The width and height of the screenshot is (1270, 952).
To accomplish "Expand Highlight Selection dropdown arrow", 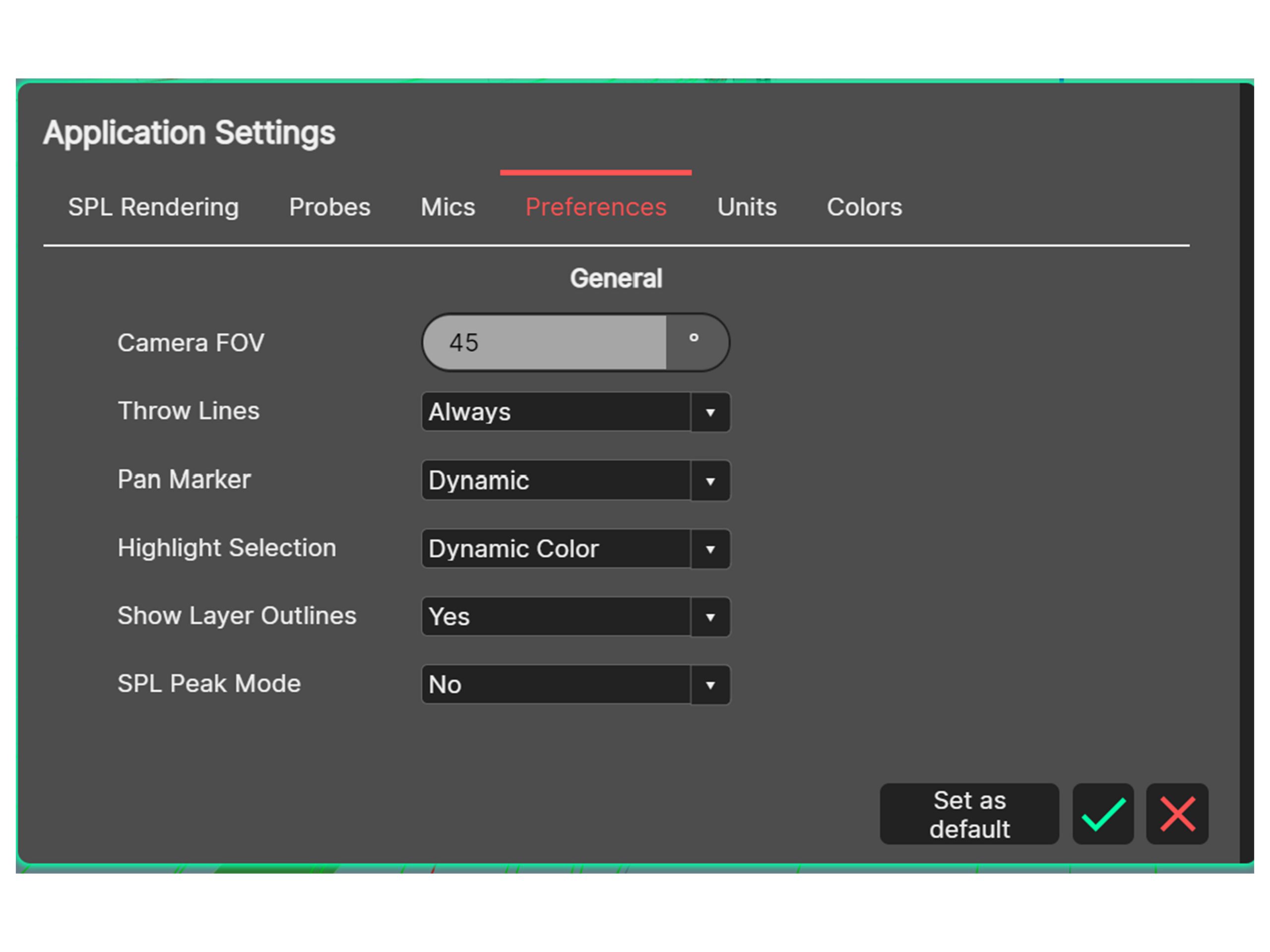I will (x=710, y=549).
